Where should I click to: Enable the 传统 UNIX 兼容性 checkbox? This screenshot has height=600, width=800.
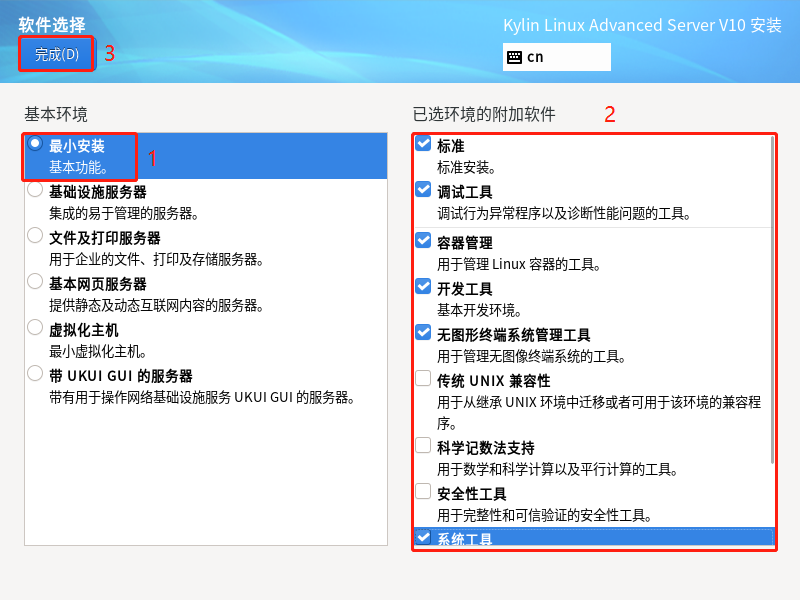click(x=423, y=379)
